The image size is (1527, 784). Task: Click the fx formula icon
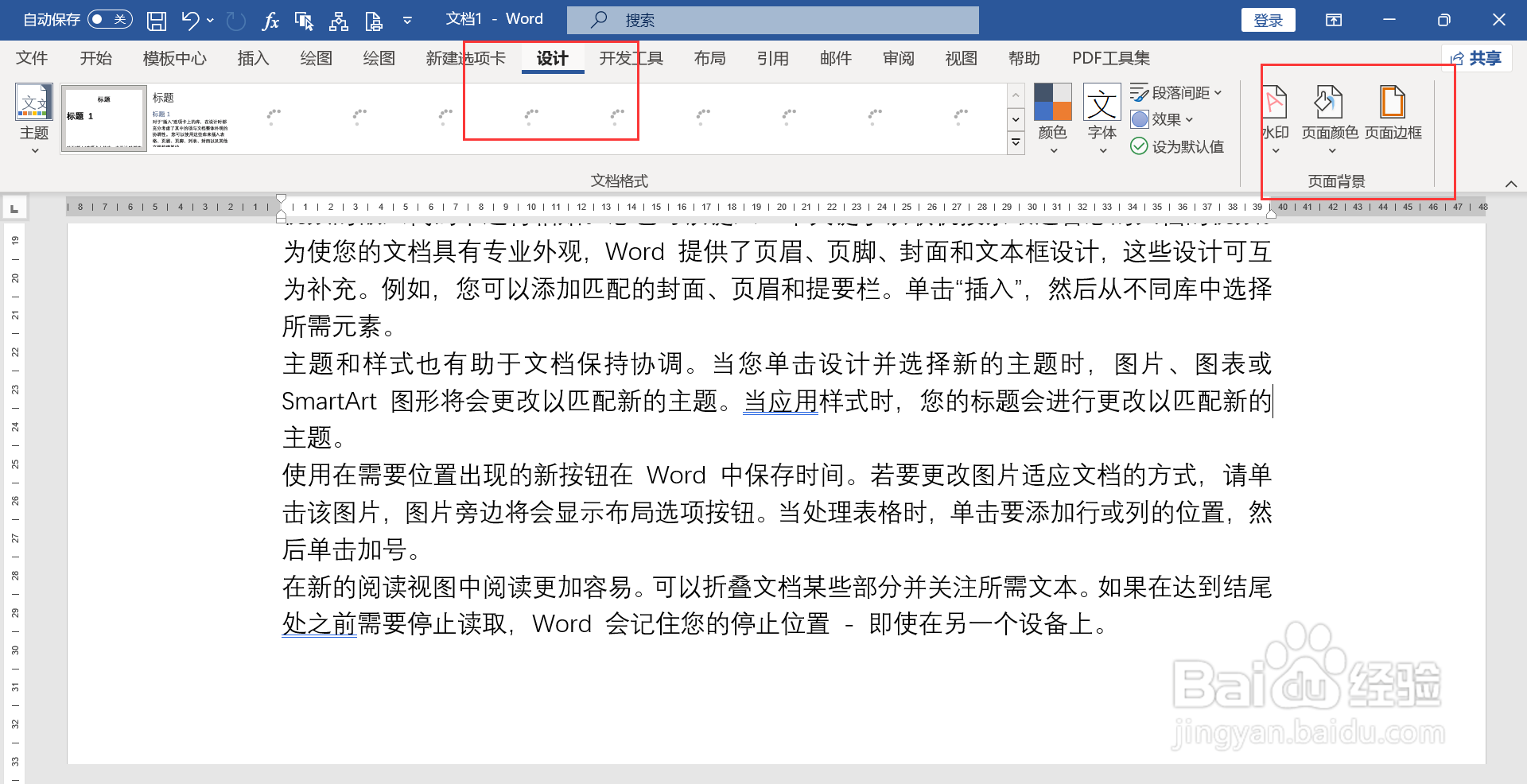pyautogui.click(x=270, y=21)
